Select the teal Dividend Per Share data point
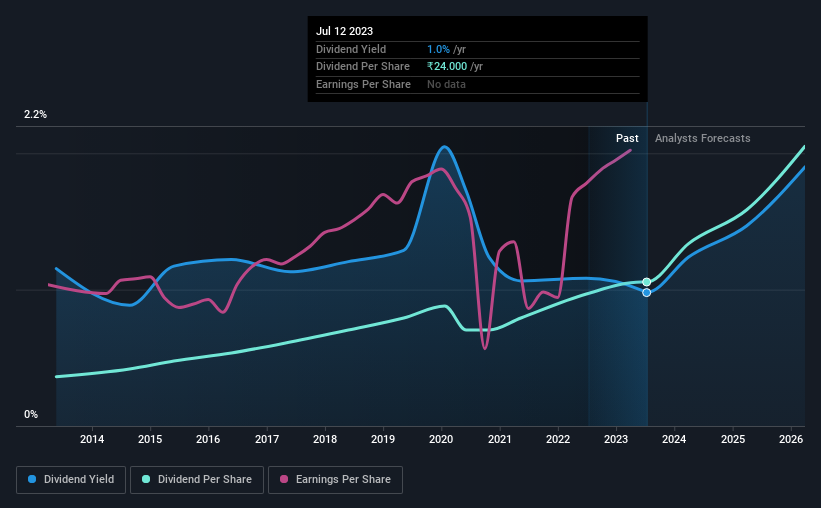821x508 pixels. 647,282
